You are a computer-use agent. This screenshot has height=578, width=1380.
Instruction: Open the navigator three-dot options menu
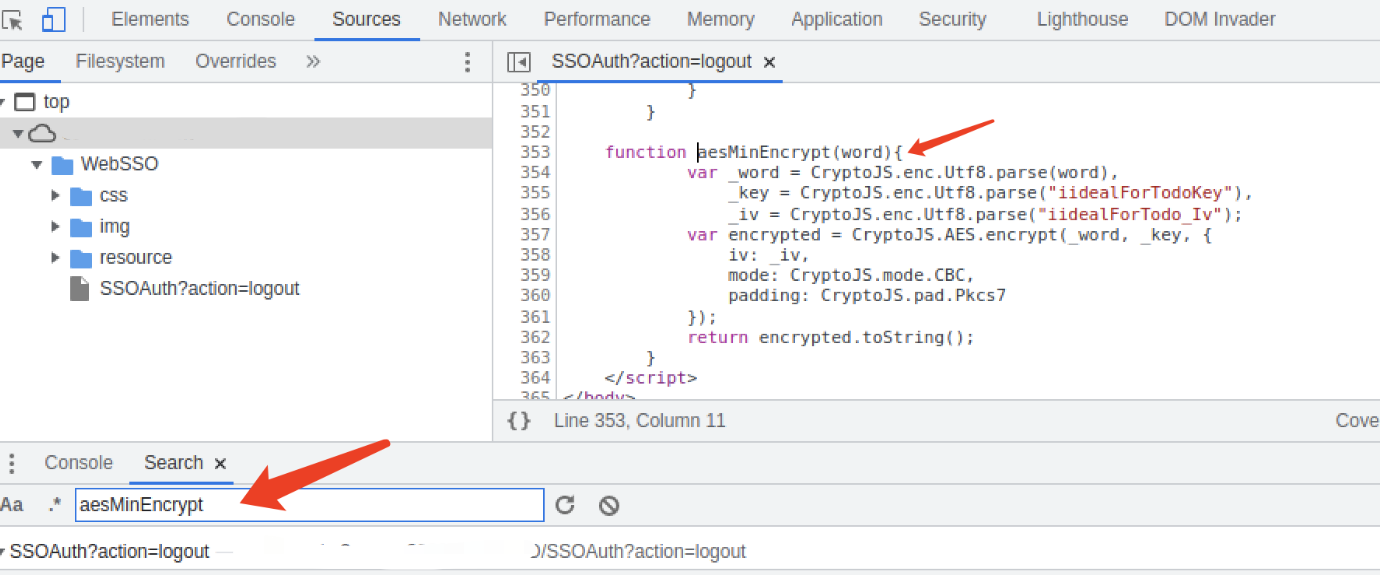click(x=467, y=62)
